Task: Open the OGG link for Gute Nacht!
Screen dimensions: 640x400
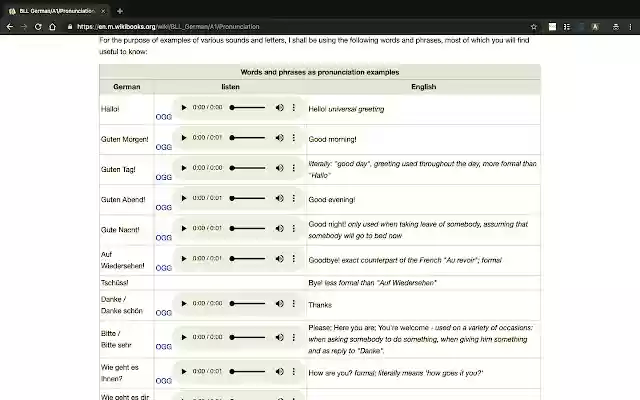Action: [x=164, y=238]
